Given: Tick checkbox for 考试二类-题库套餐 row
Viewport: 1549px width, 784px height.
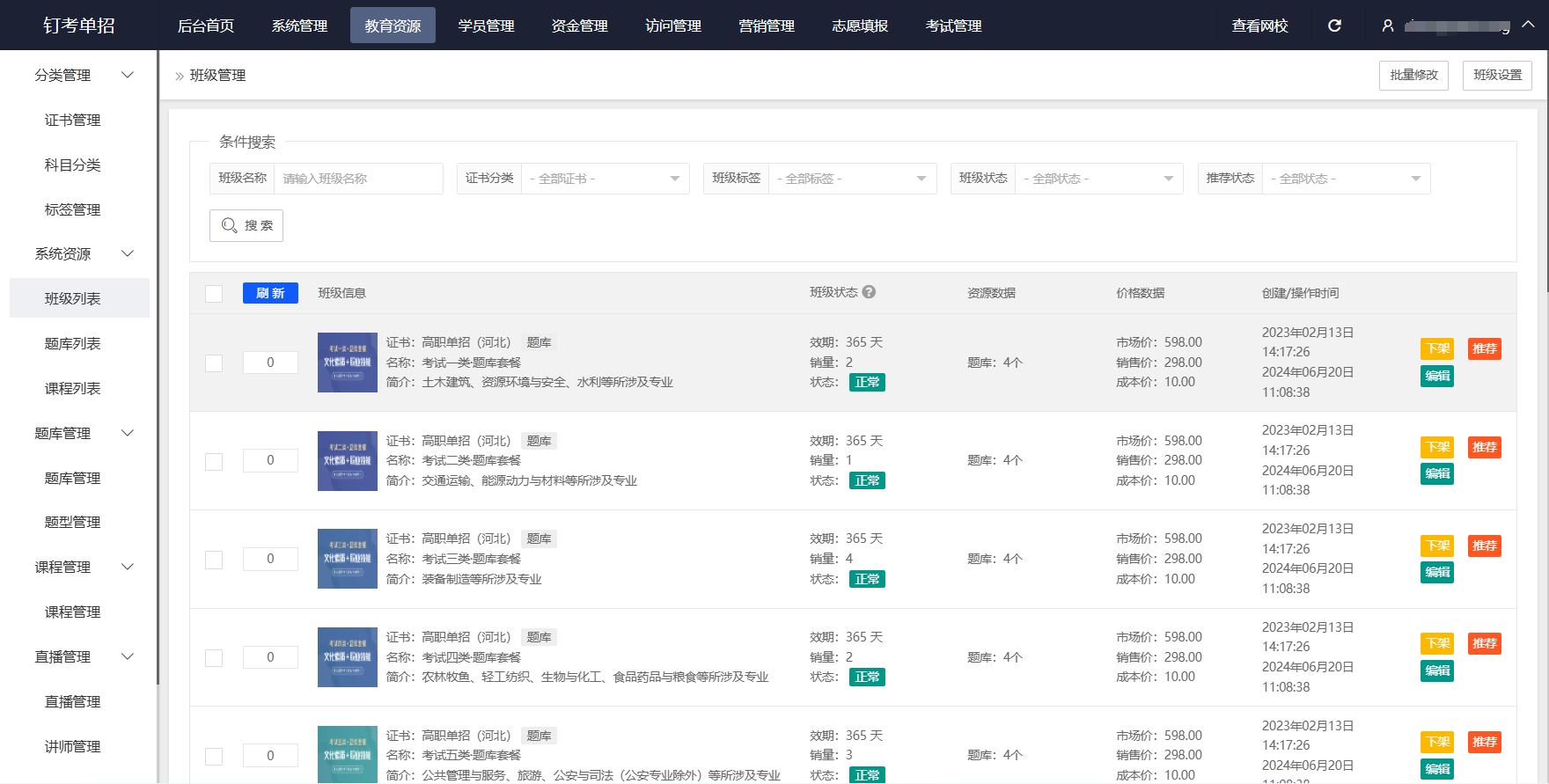Looking at the screenshot, I should click(x=214, y=462).
